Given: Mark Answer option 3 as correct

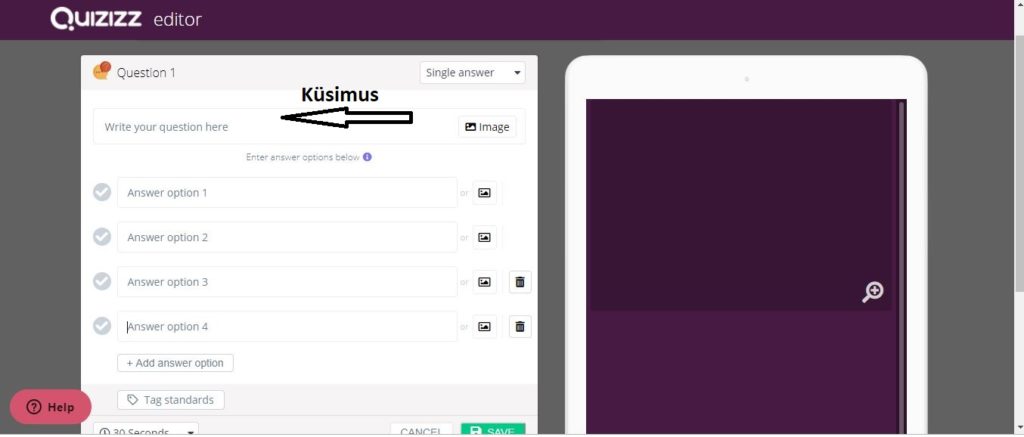Looking at the screenshot, I should (102, 281).
